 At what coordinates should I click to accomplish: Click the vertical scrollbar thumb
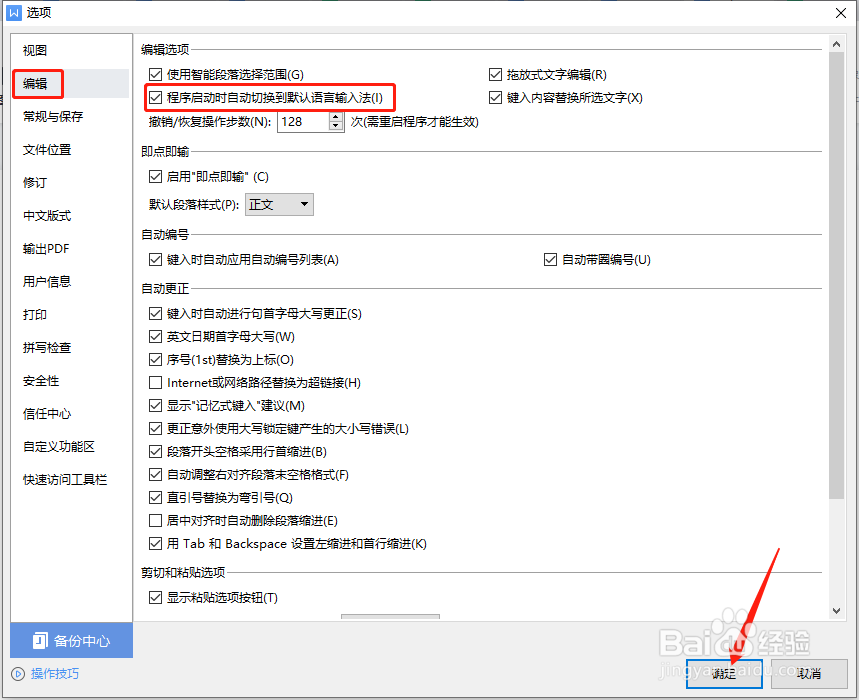pos(836,276)
